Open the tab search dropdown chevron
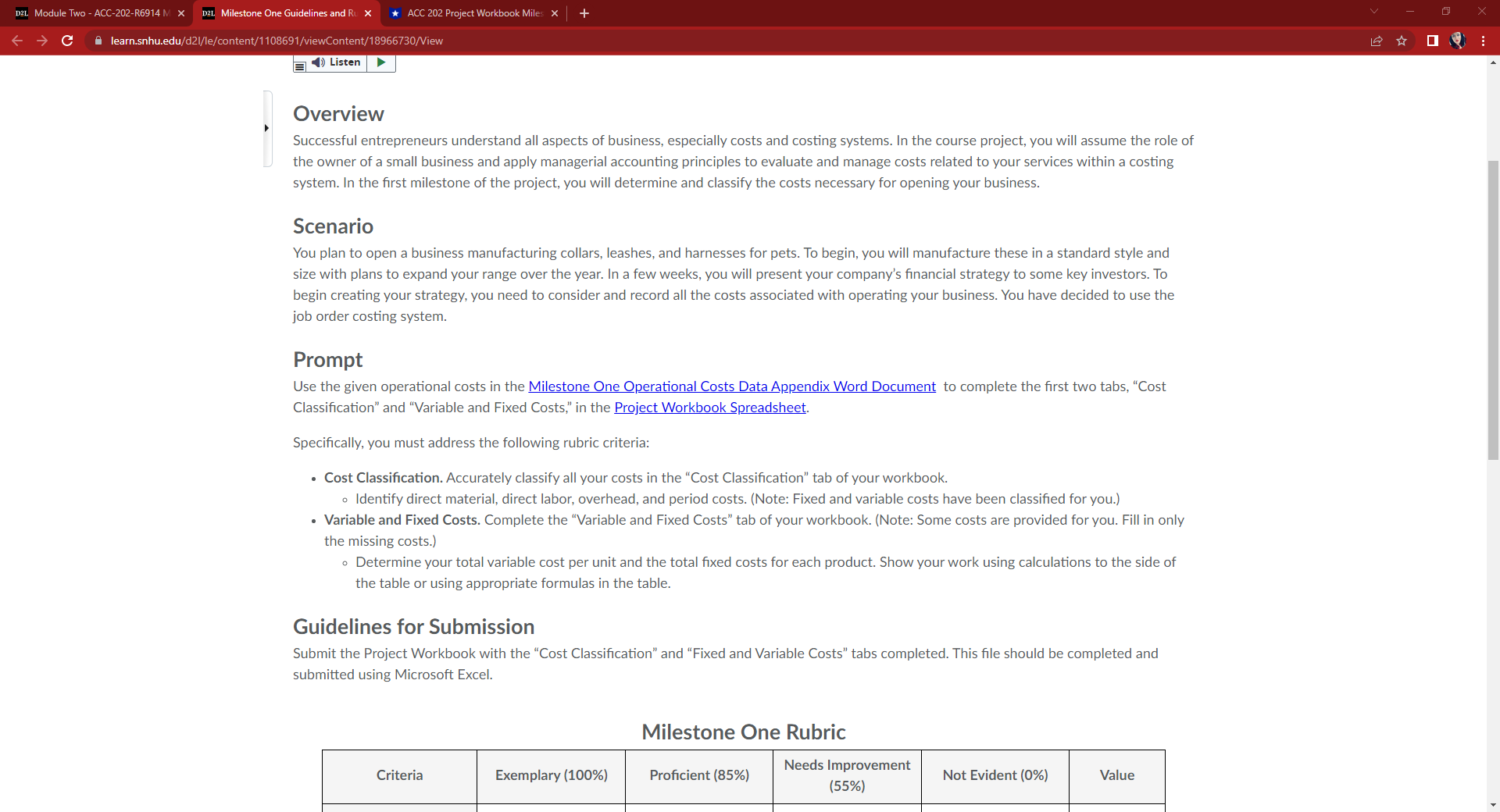1500x812 pixels. pyautogui.click(x=1373, y=12)
